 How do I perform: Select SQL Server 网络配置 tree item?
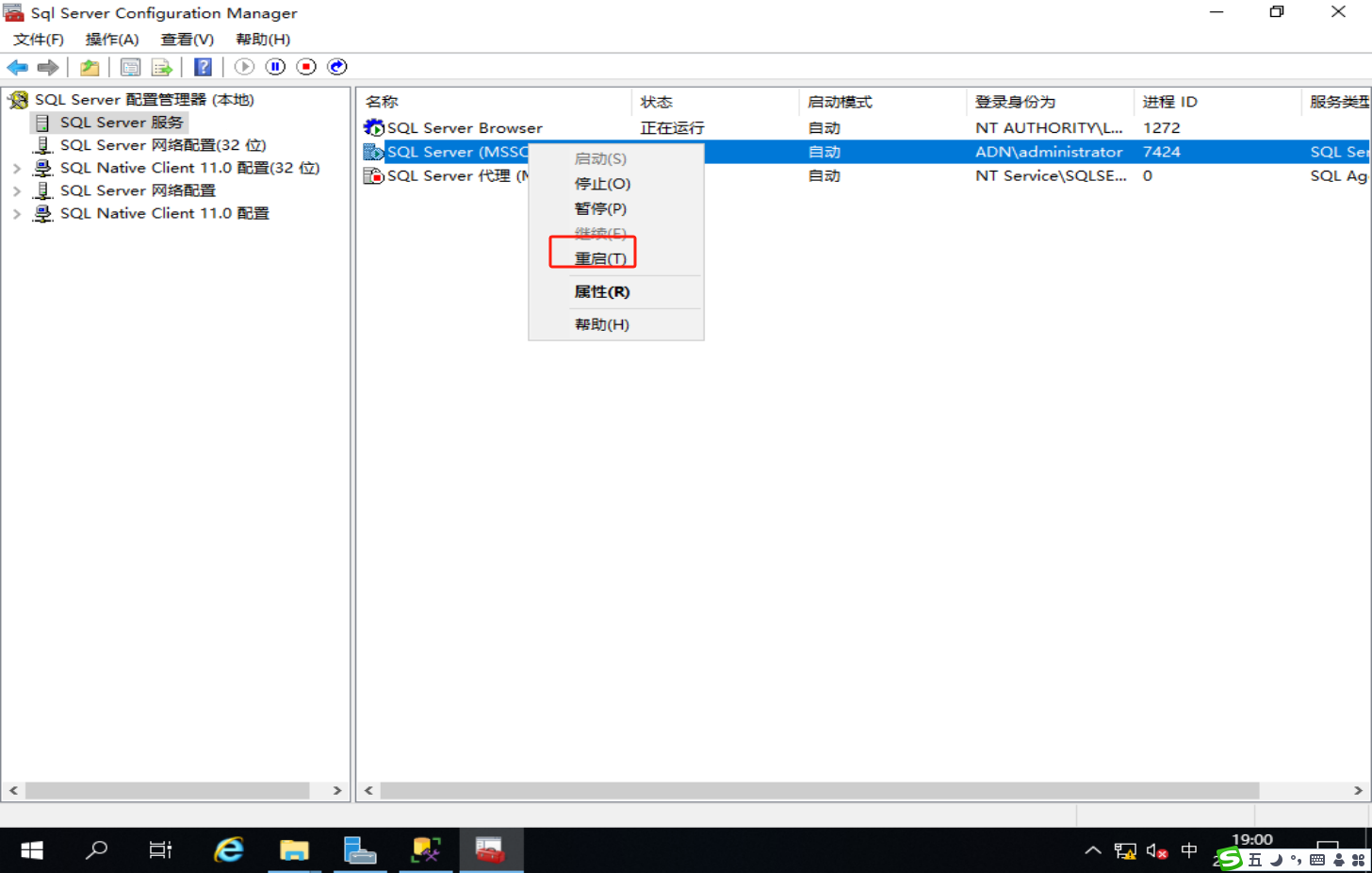click(138, 190)
